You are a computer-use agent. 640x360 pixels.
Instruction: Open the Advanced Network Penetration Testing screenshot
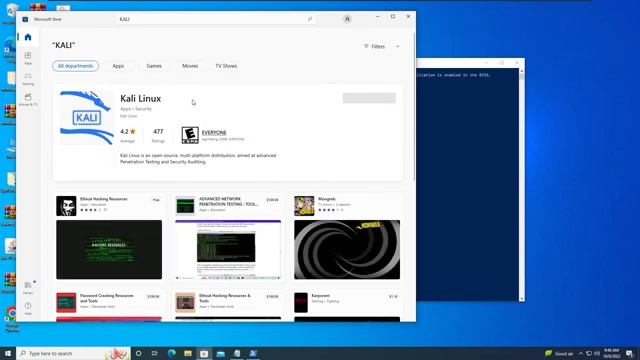(228, 250)
